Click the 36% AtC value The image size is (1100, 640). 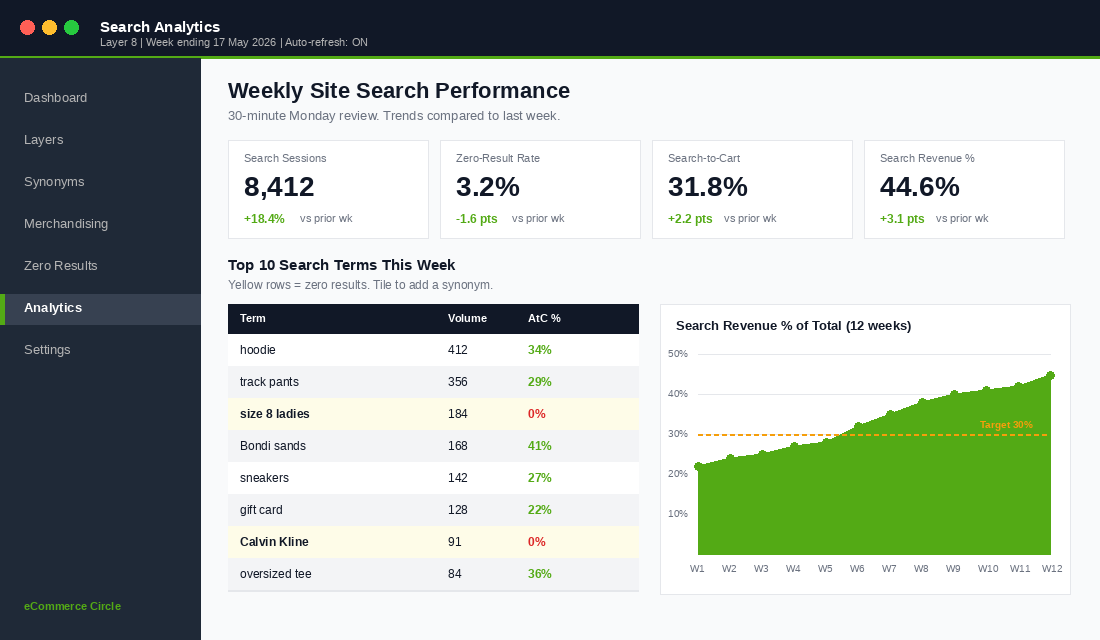tap(539, 574)
